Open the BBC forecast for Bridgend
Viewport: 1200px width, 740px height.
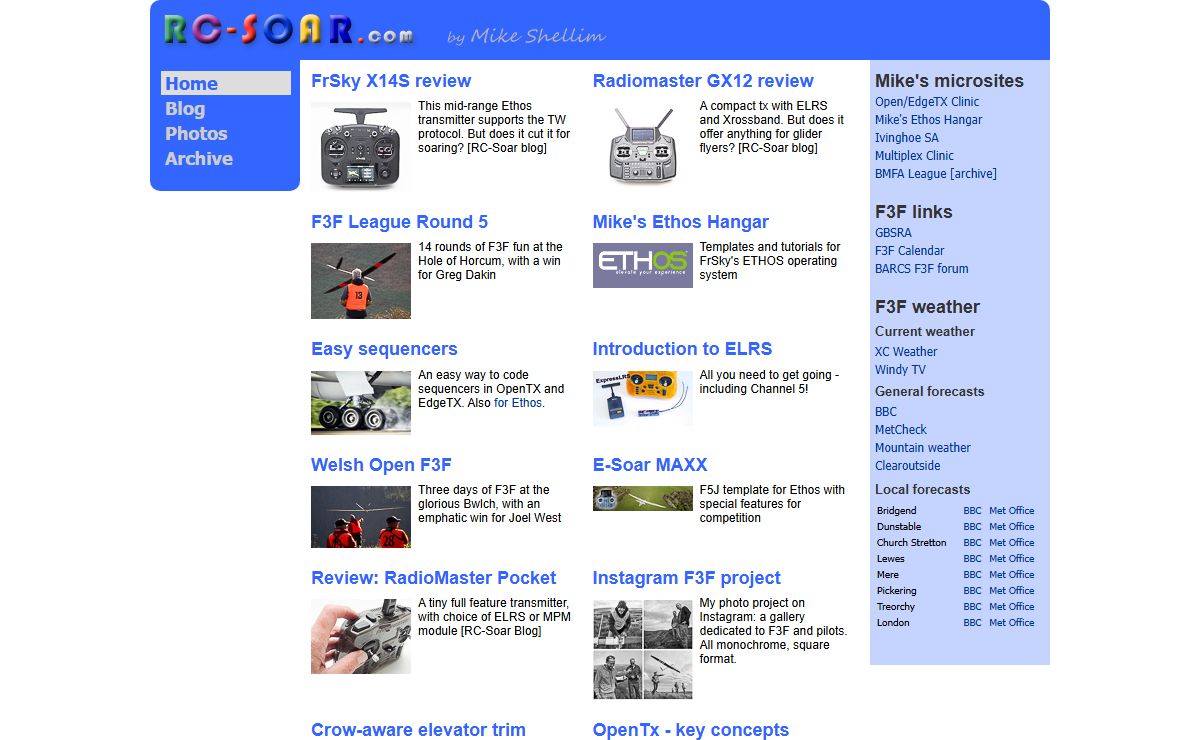click(973, 511)
